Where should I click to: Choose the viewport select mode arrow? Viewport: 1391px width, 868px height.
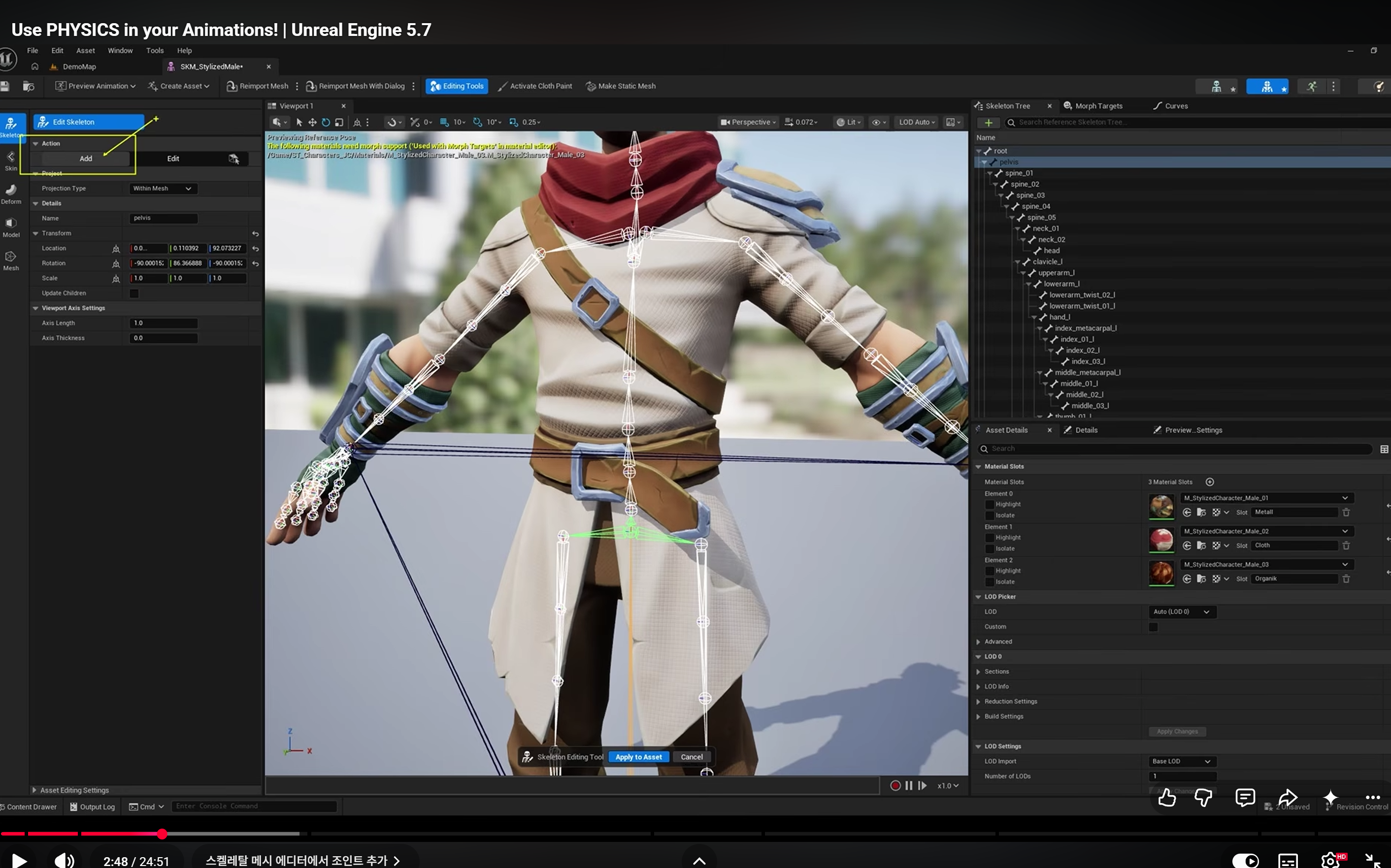coord(298,122)
